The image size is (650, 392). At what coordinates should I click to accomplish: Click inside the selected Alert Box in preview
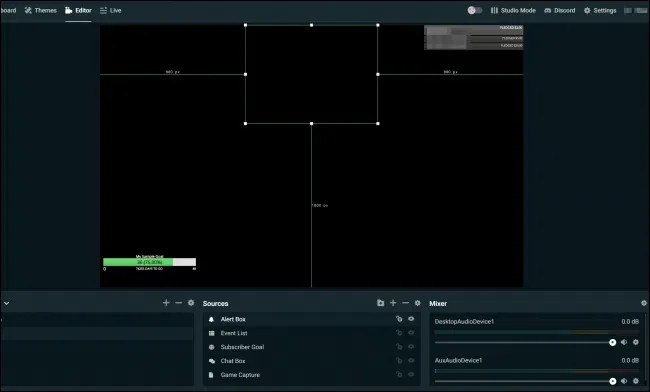click(311, 74)
